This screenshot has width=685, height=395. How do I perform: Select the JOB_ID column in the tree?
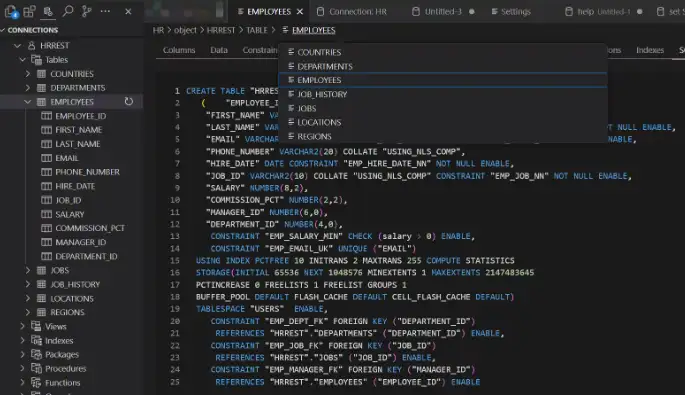click(x=68, y=200)
